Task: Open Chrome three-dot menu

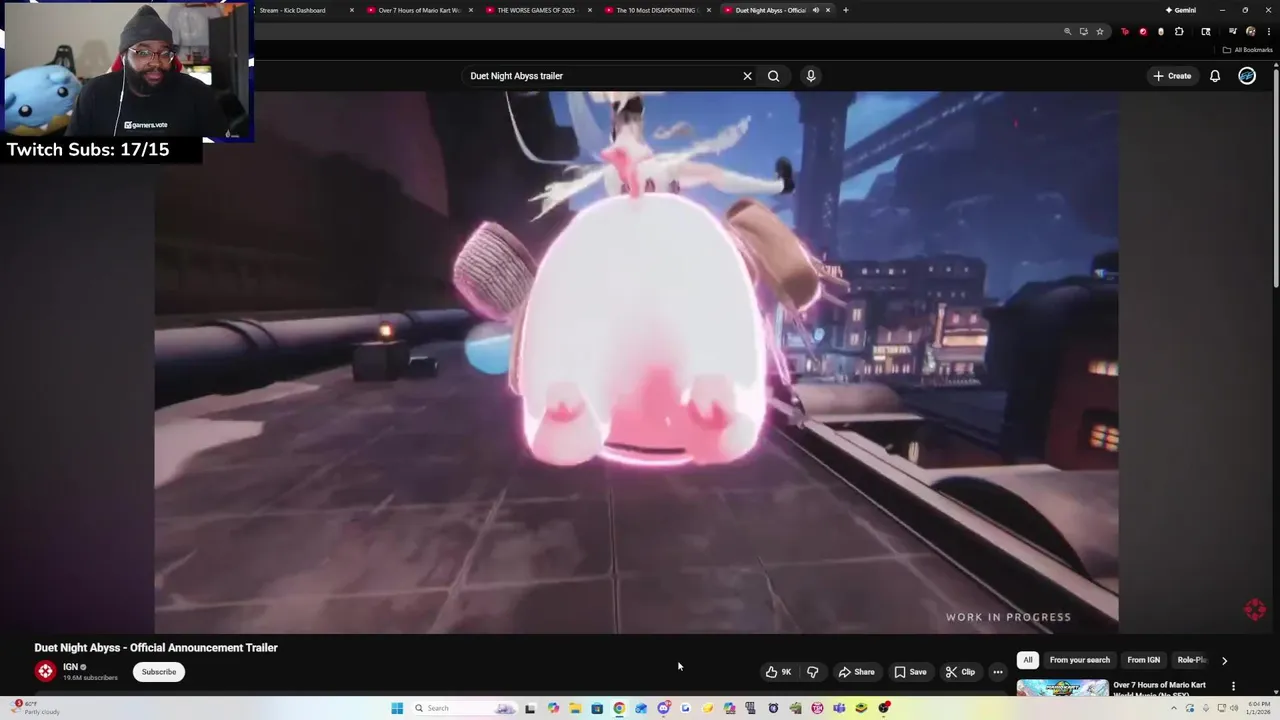Action: [1269, 31]
